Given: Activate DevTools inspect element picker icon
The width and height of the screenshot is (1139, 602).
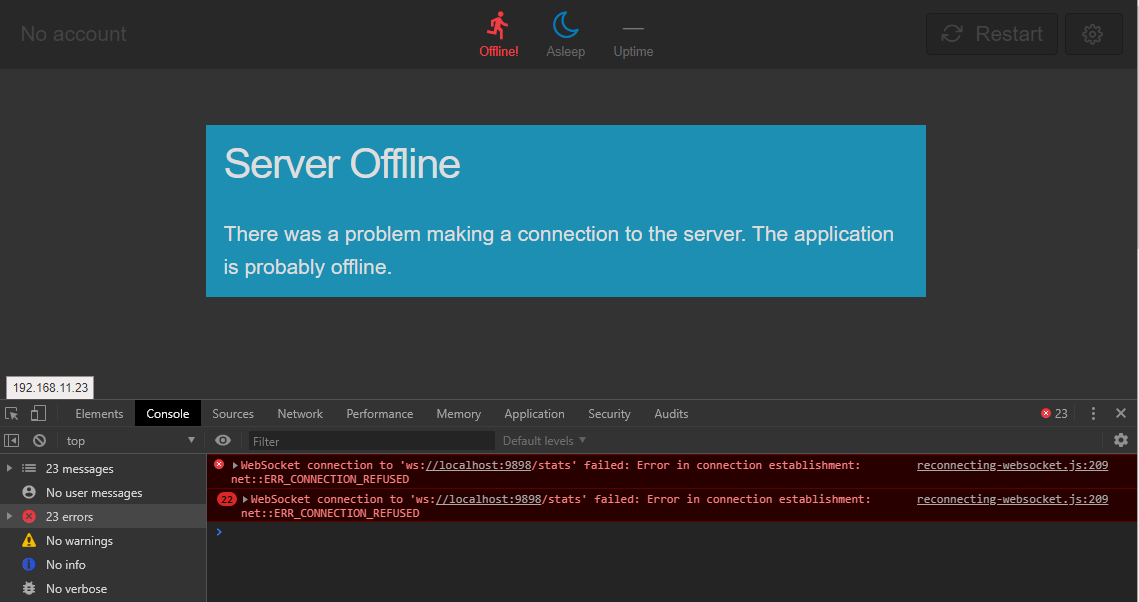Looking at the screenshot, I should [x=12, y=414].
